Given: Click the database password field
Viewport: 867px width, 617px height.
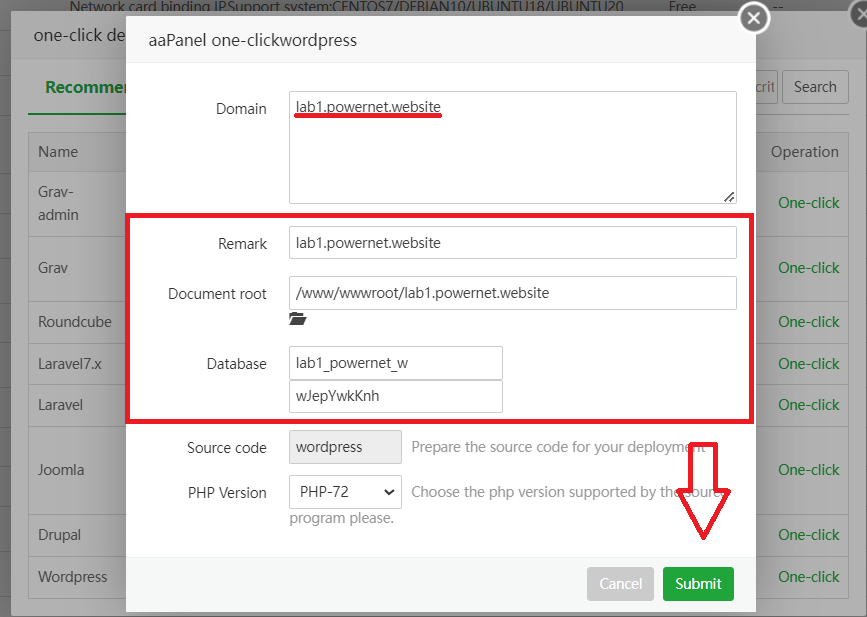Looking at the screenshot, I should click(395, 396).
